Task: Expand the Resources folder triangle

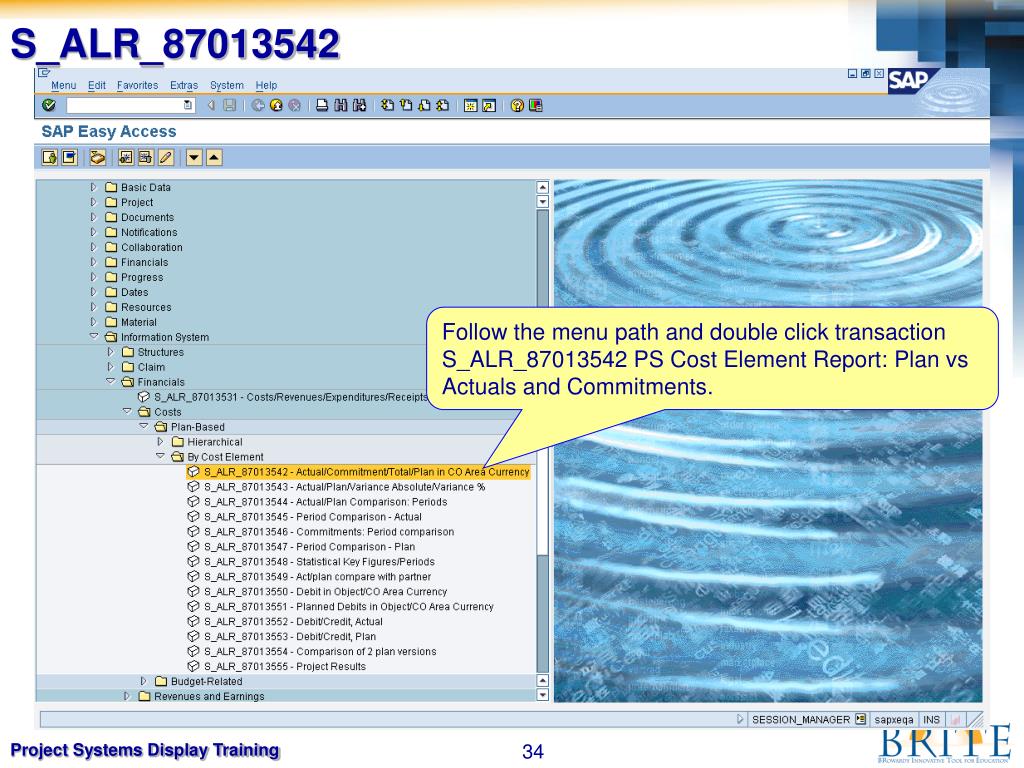Action: (93, 307)
